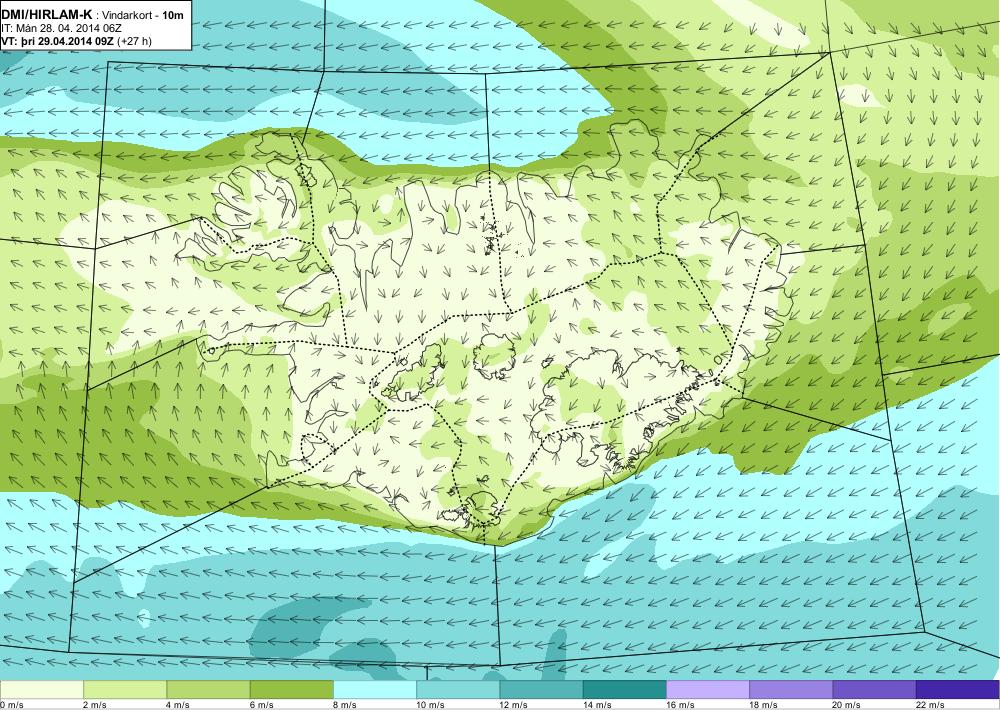
Task: Pick the light lavender 16–18 m/s legend swatch
Action: [x=708, y=690]
